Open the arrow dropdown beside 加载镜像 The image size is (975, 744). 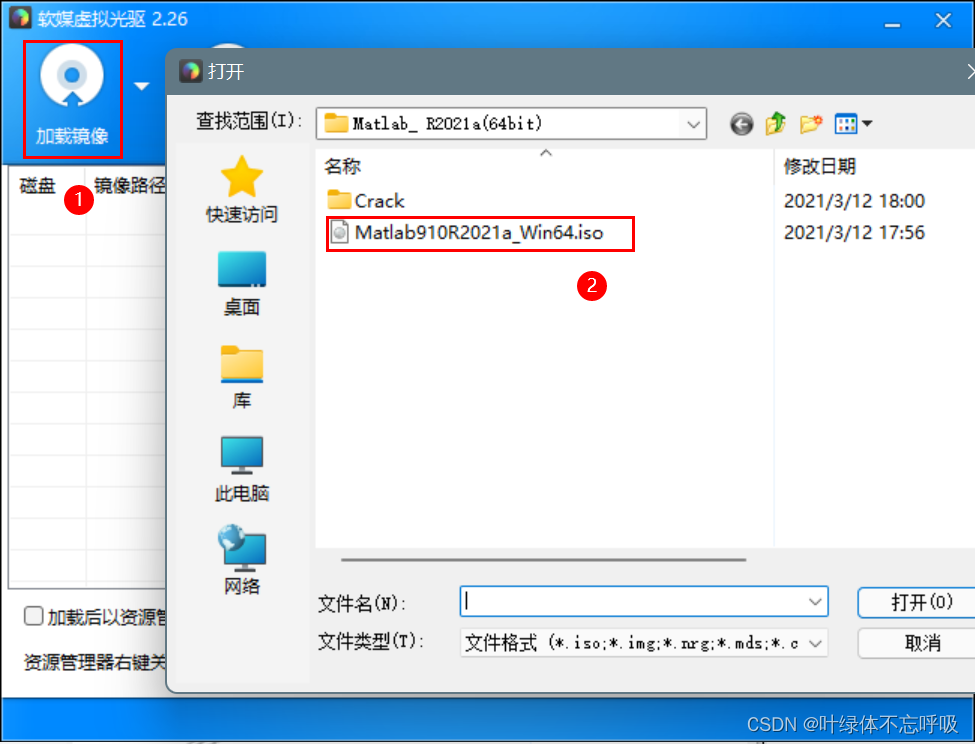pyautogui.click(x=142, y=86)
